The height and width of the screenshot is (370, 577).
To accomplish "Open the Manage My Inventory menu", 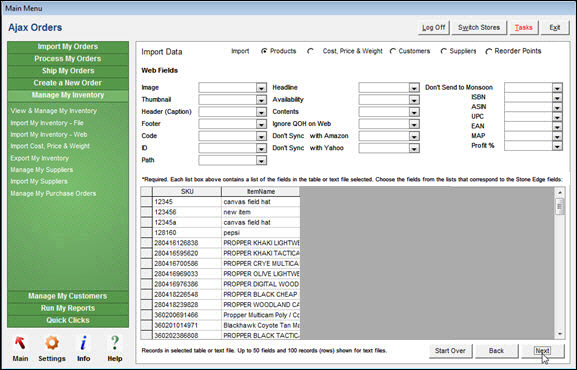I will point(68,95).
